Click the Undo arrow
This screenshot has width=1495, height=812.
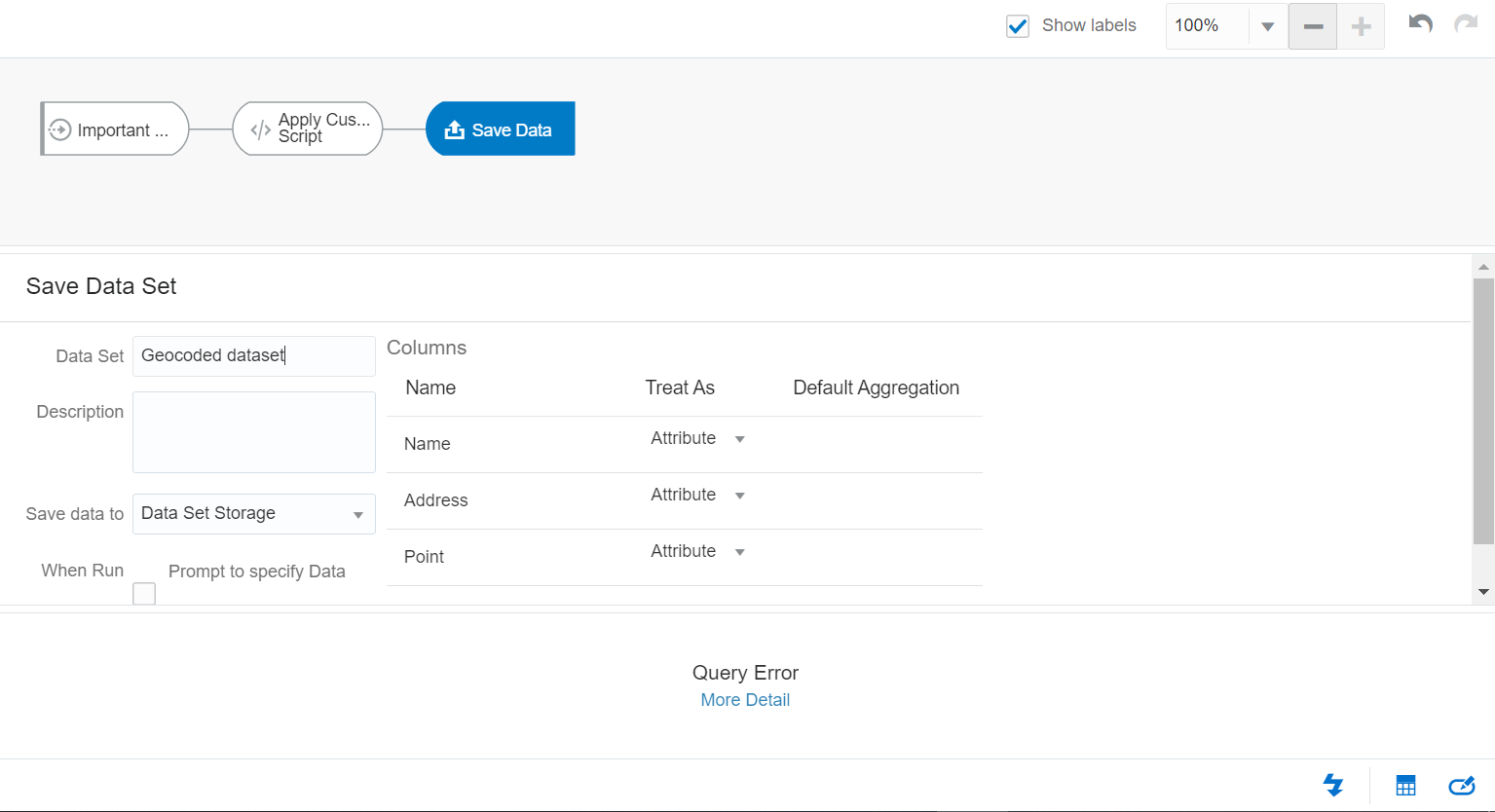click(x=1419, y=24)
